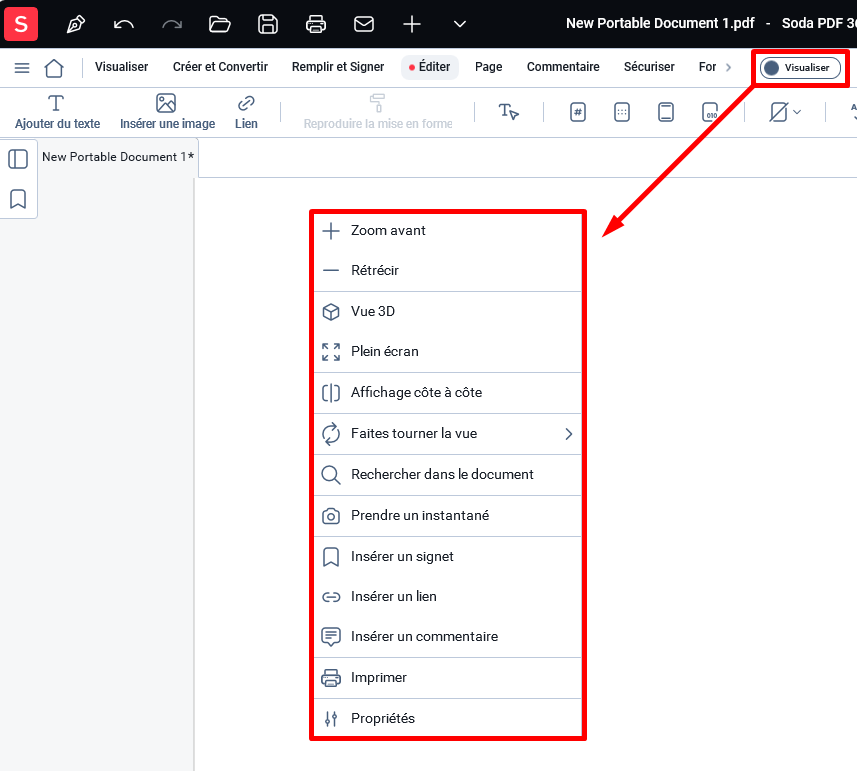Expand Faites tourner la vue submenu
This screenshot has width=857, height=771.
click(448, 434)
